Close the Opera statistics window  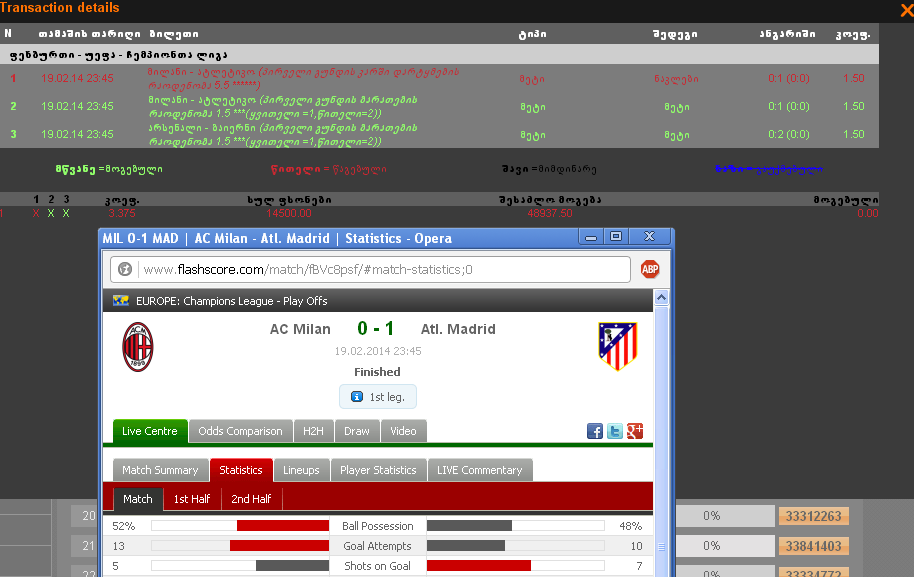(x=649, y=237)
